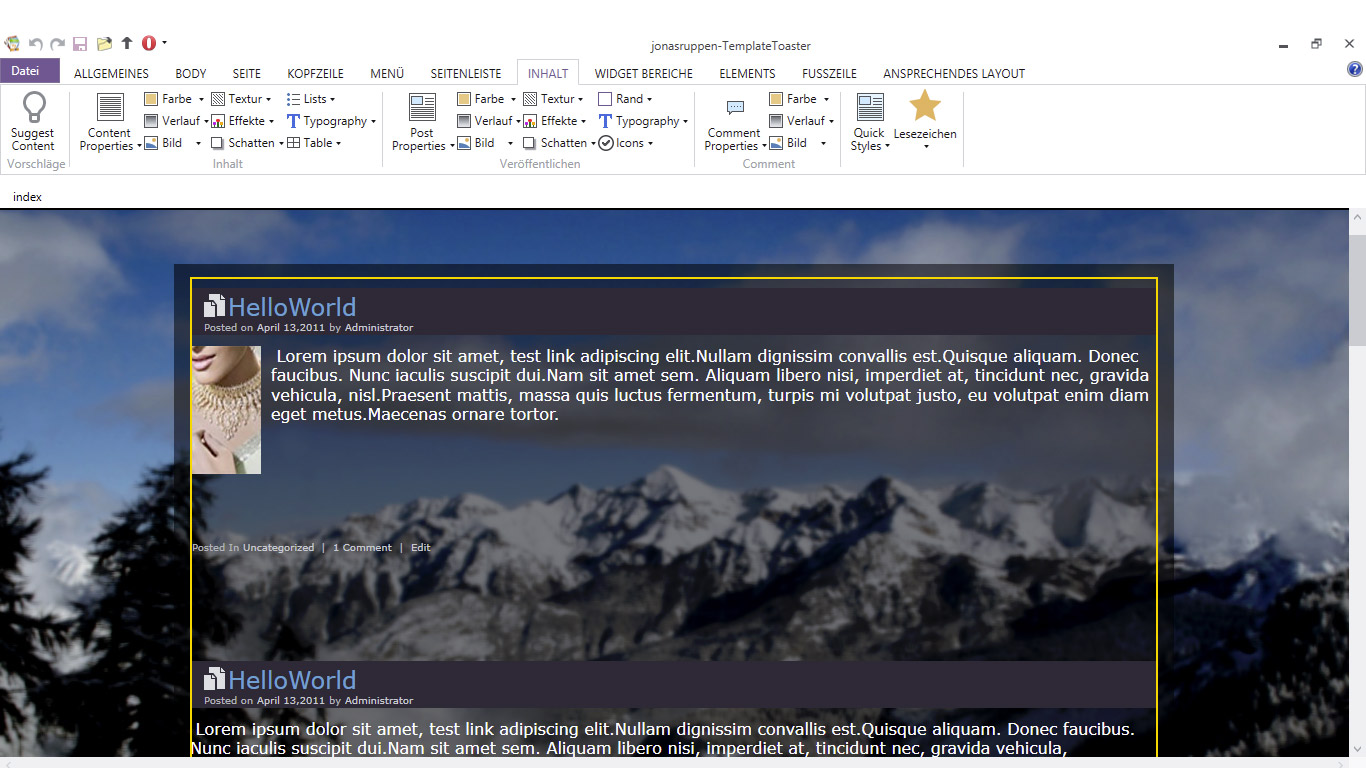This screenshot has width=1366, height=768.
Task: Click the first HelloWorld post title
Action: coord(292,307)
